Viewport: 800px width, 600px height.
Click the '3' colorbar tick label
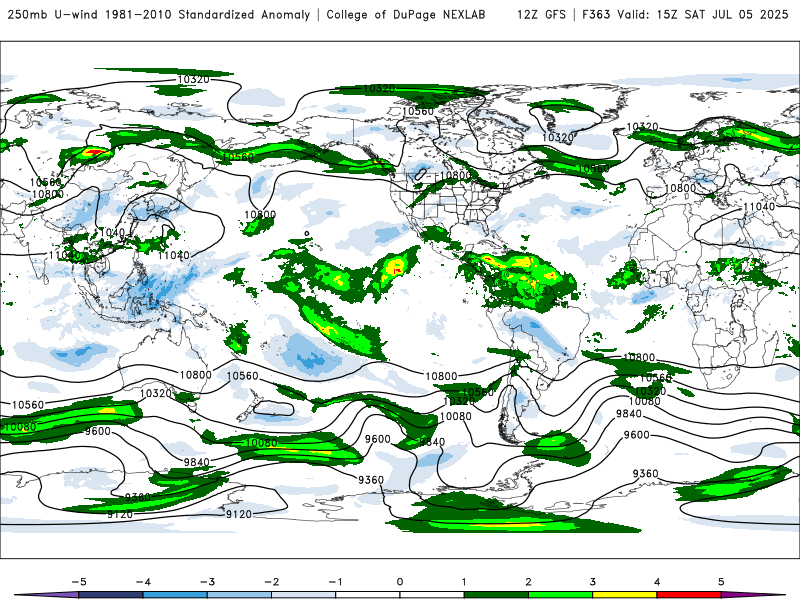(x=592, y=582)
